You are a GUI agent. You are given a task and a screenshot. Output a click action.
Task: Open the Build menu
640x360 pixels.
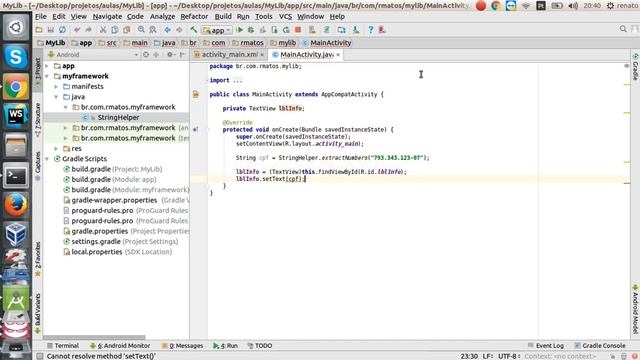coord(223,16)
